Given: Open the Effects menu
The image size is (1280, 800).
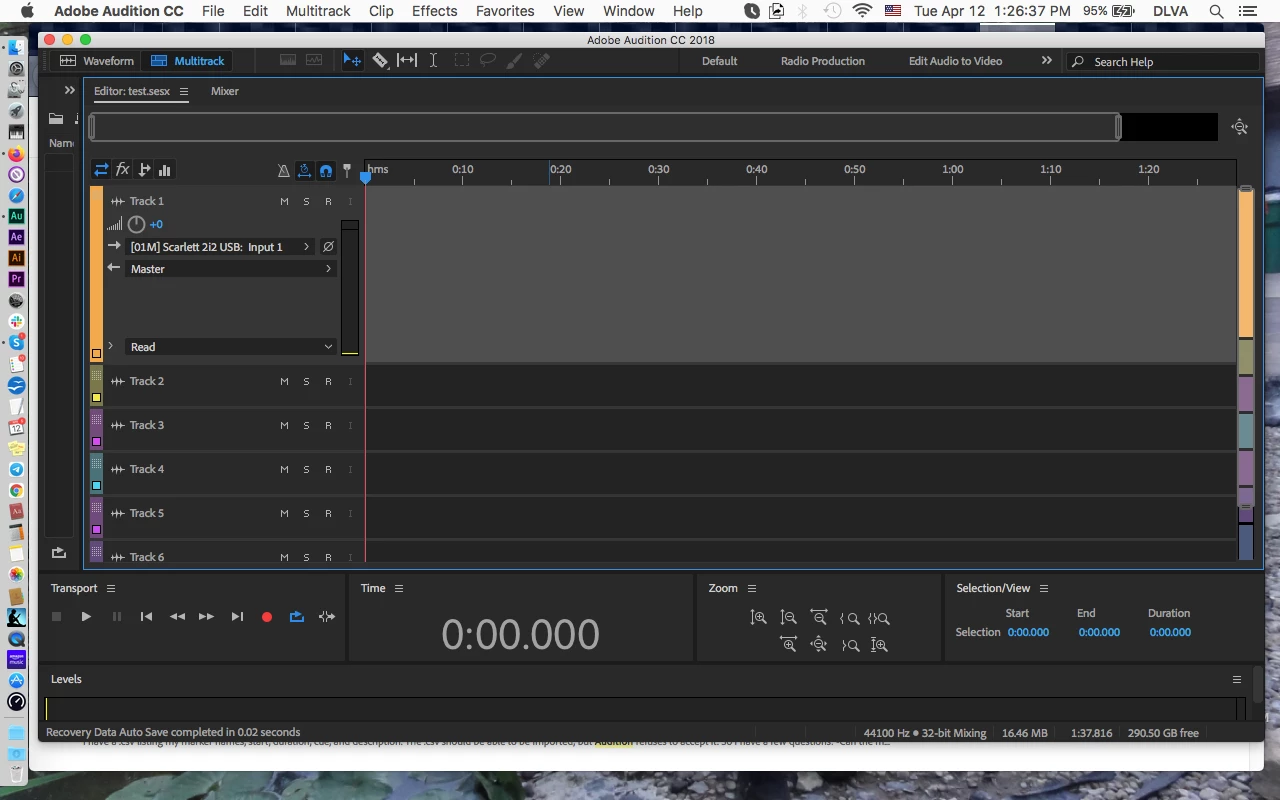Looking at the screenshot, I should coord(435,11).
